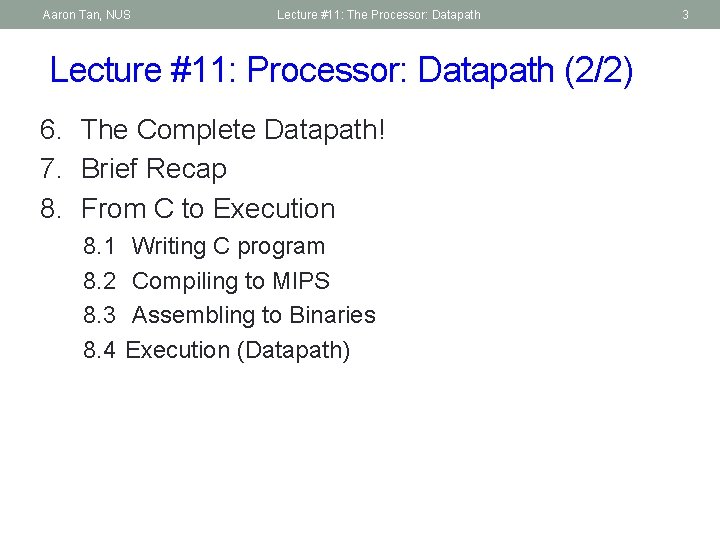Screen dimensions: 720x540
Task: Click the list number 6. in outline
Action: pyautogui.click(x=51, y=130)
